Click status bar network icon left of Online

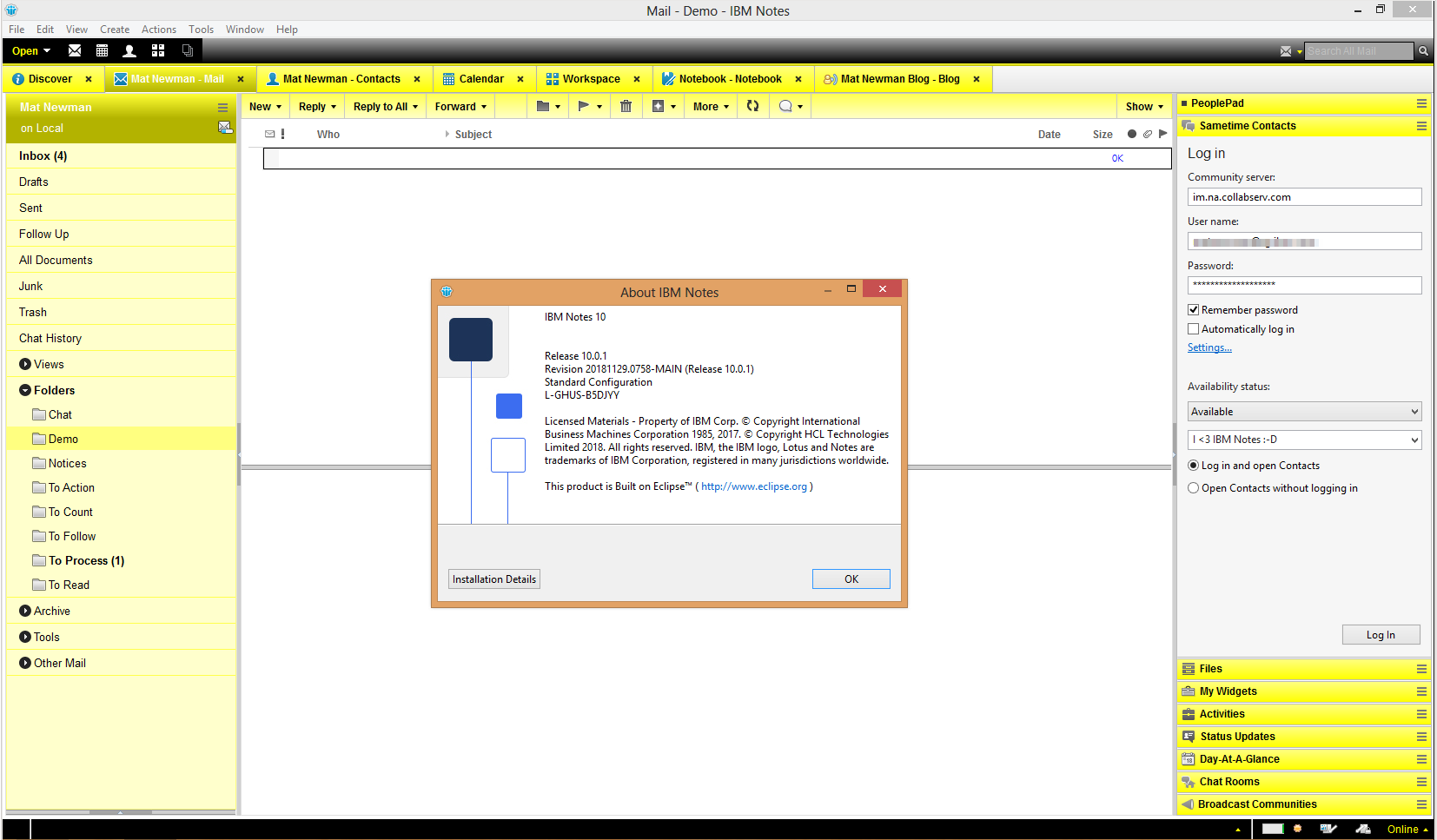1362,829
